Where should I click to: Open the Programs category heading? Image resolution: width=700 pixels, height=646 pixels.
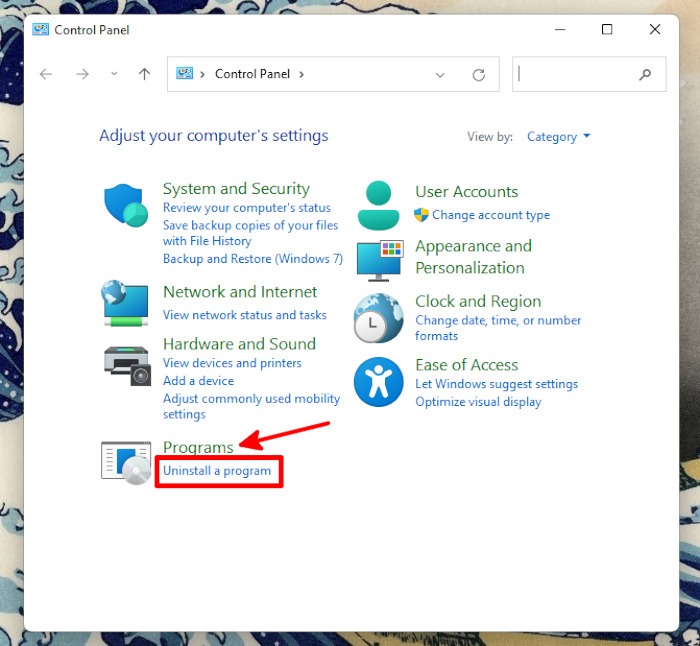coord(198,447)
